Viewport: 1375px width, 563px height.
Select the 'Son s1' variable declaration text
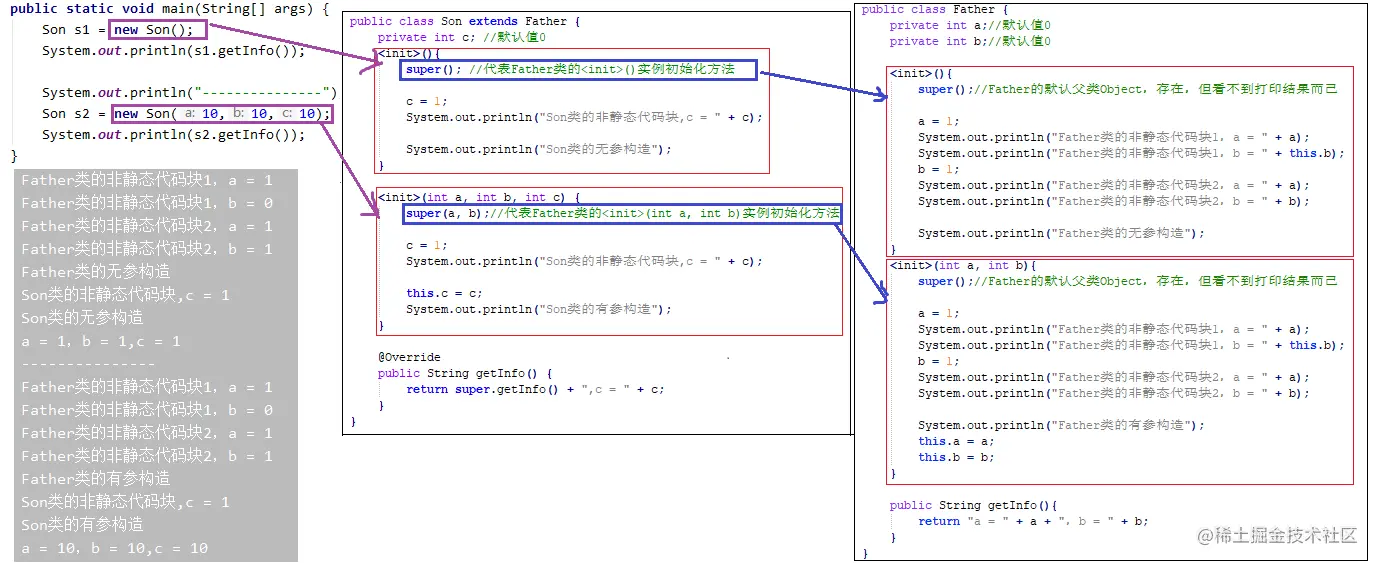[x=68, y=30]
